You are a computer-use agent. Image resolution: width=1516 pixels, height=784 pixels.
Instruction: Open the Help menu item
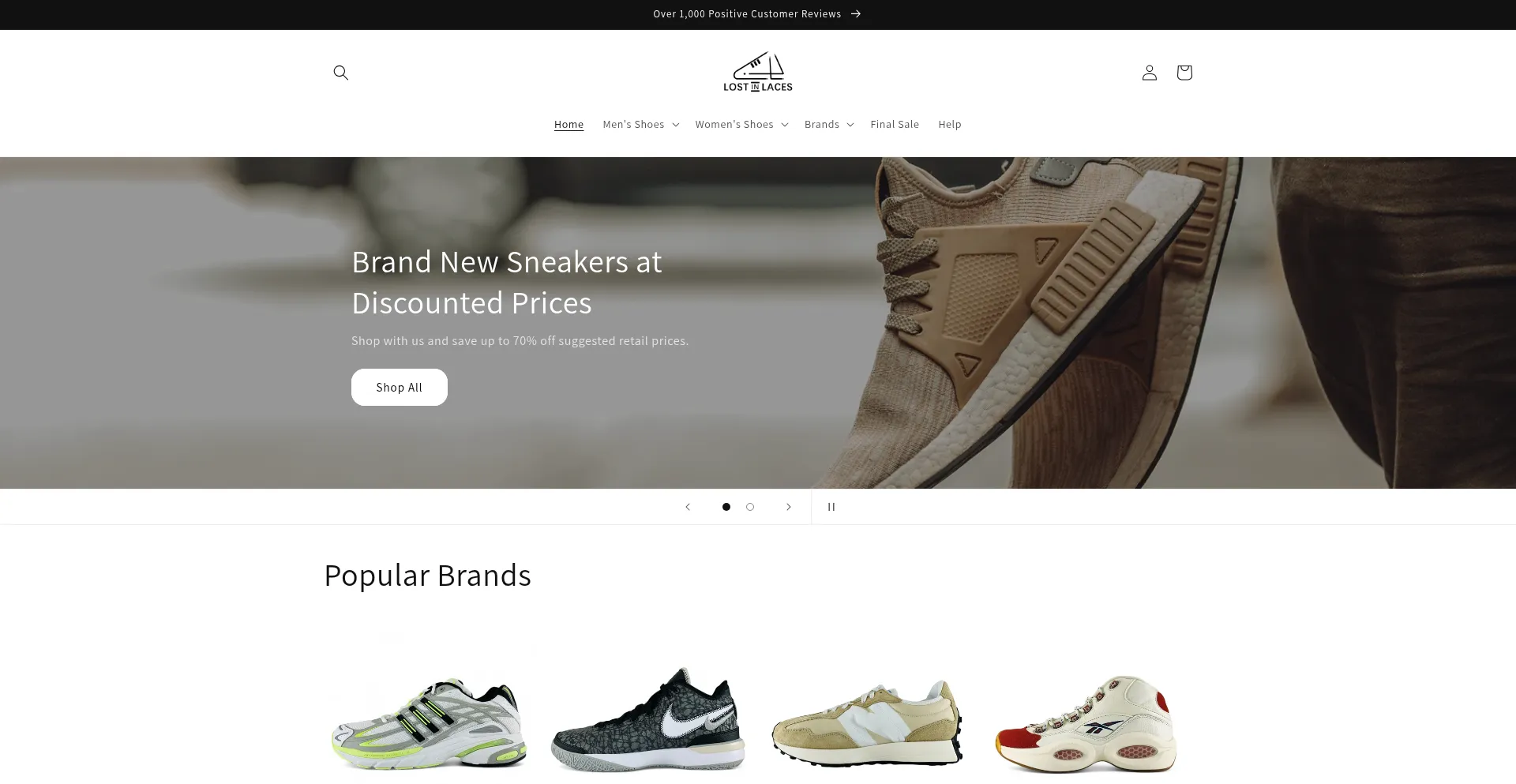950,125
